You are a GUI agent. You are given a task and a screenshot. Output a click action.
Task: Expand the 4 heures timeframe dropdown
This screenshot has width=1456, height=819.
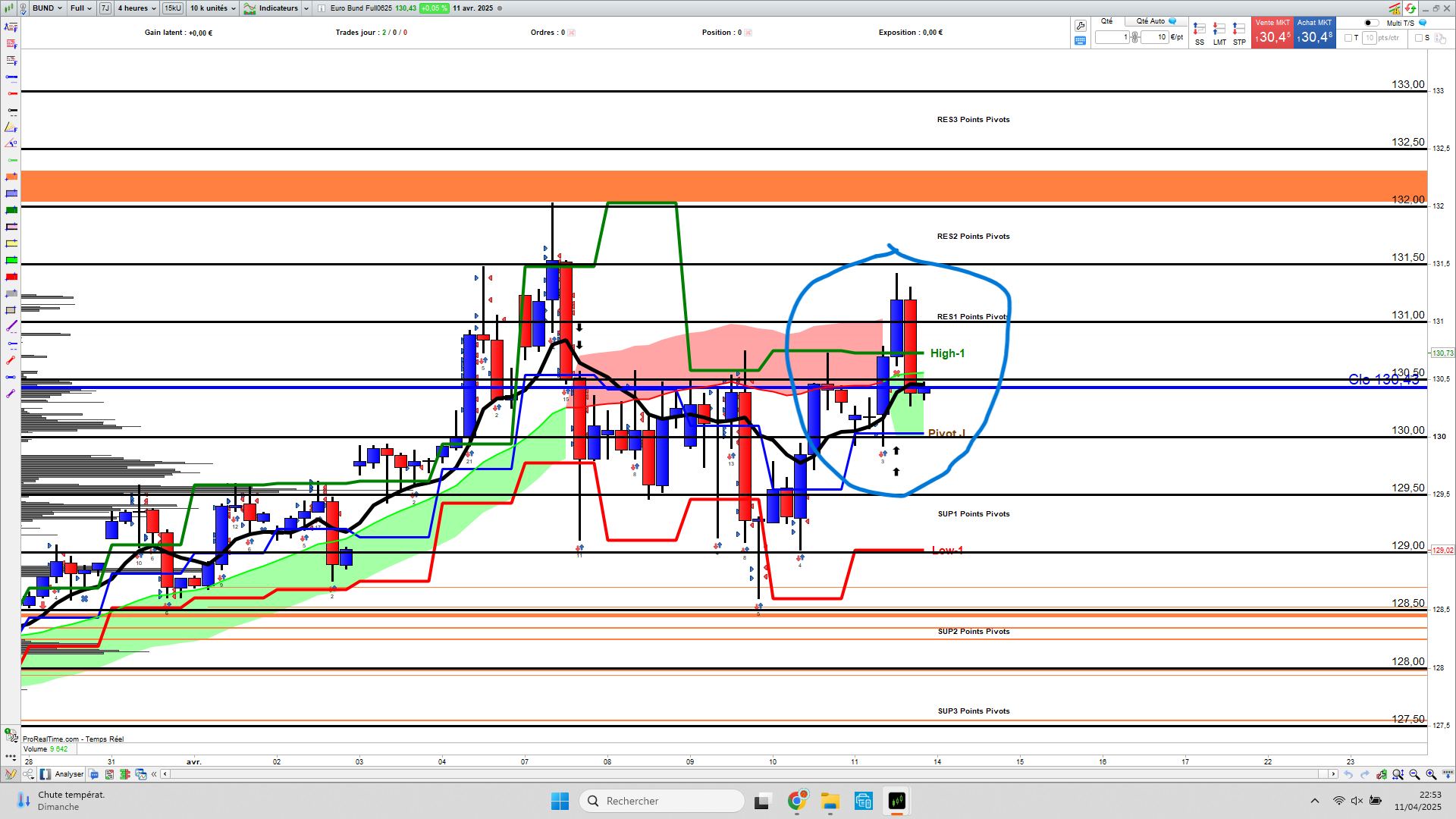136,8
